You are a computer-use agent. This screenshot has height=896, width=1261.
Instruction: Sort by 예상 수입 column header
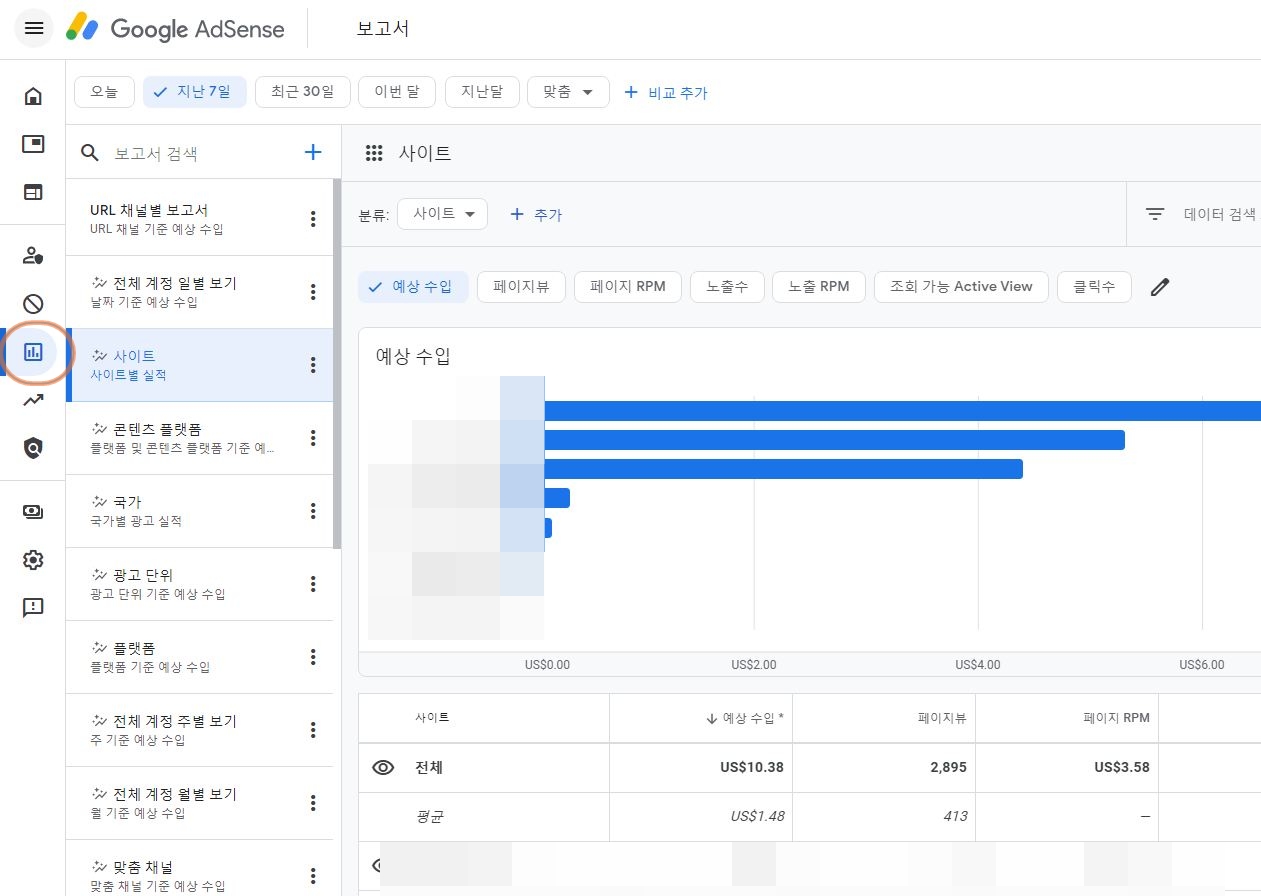tap(744, 718)
